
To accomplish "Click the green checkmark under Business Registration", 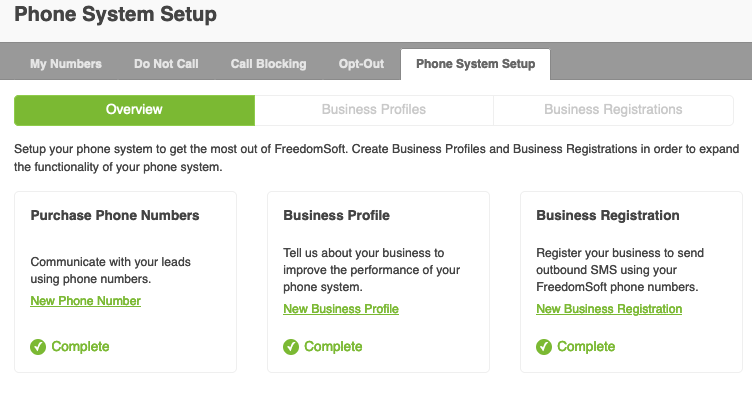I will pyautogui.click(x=544, y=347).
